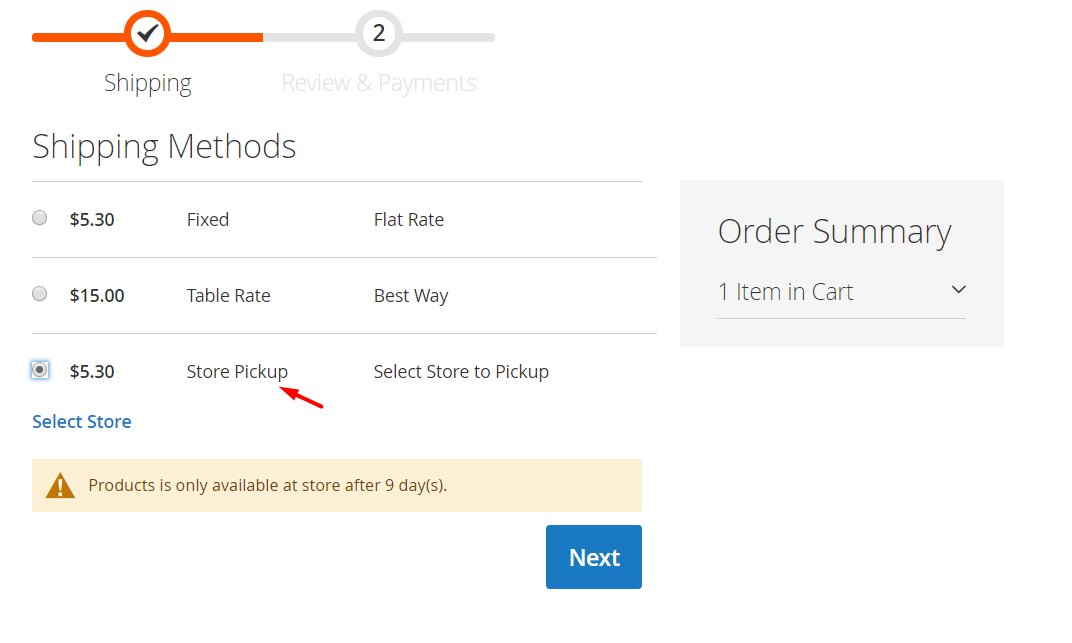Image resolution: width=1072 pixels, height=643 pixels.
Task: Click the warning triangle icon
Action: coord(60,486)
